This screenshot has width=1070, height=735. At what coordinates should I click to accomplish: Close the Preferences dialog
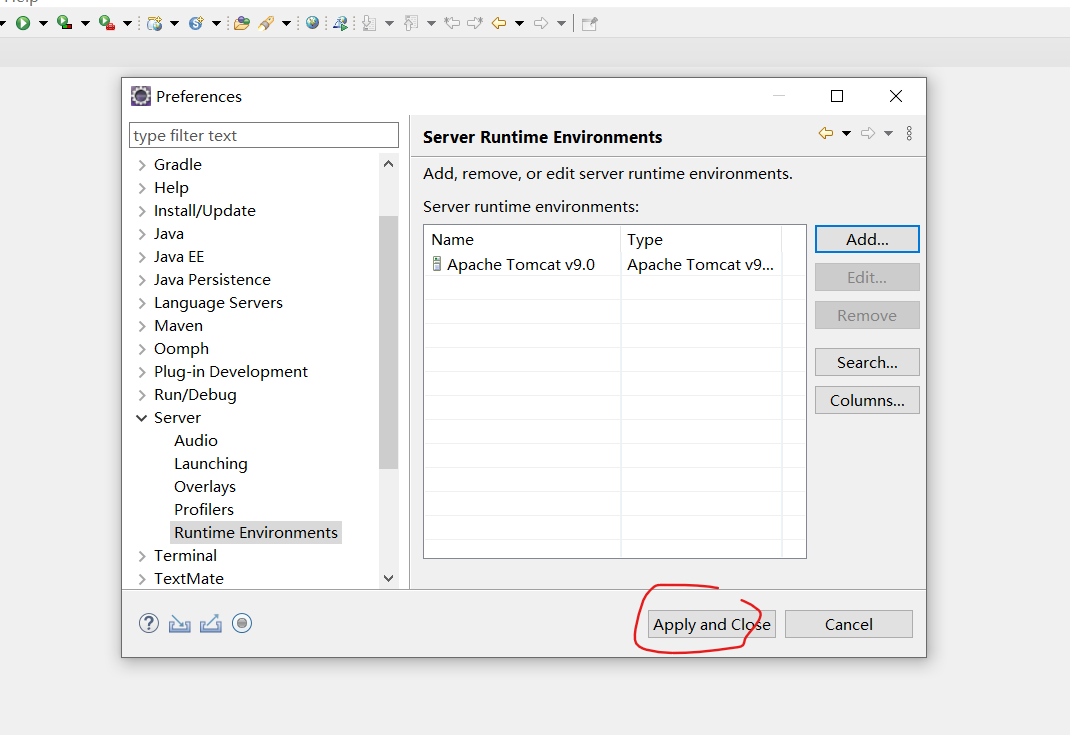pos(896,96)
